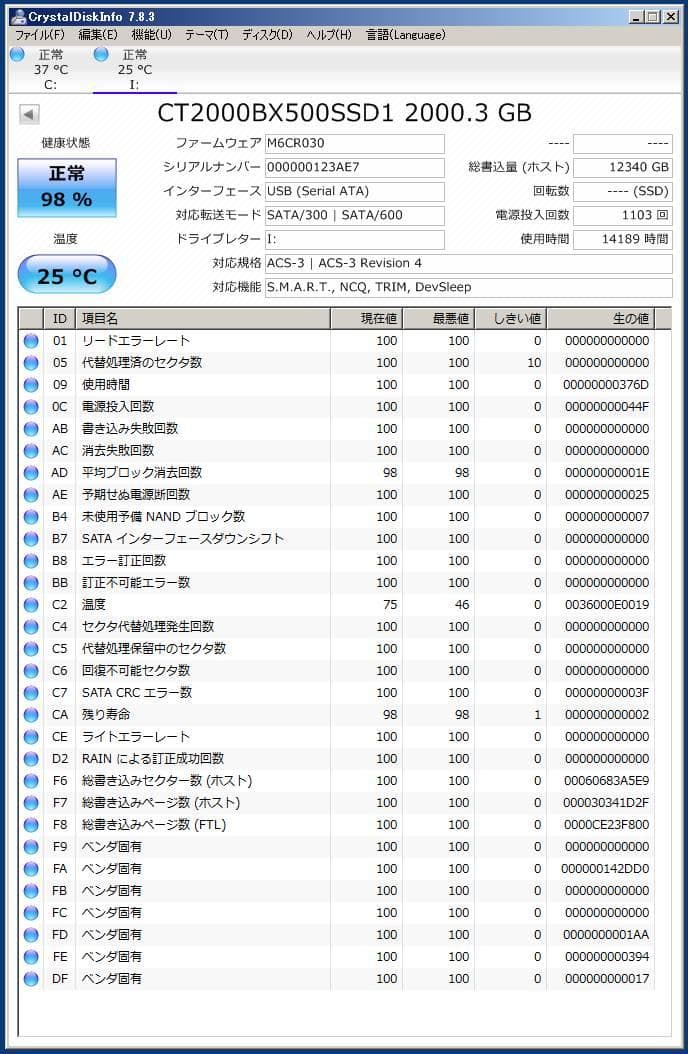The width and height of the screenshot is (688, 1054).
Task: Click status circle for エラー訂正回数 row
Action: [x=31, y=561]
